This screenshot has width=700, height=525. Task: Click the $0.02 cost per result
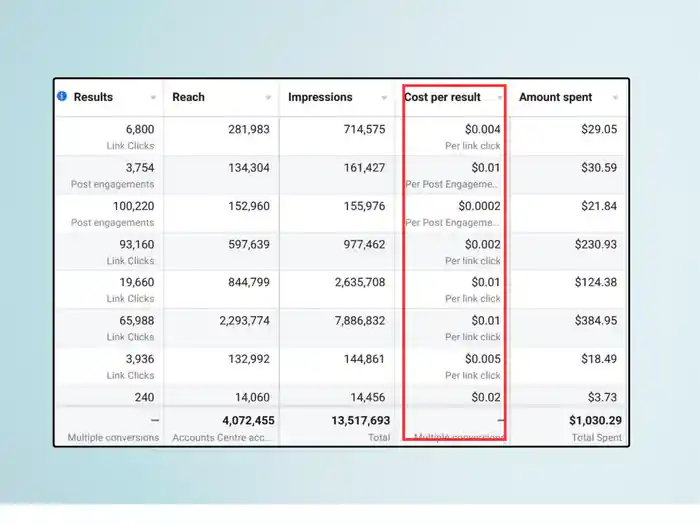coord(486,397)
